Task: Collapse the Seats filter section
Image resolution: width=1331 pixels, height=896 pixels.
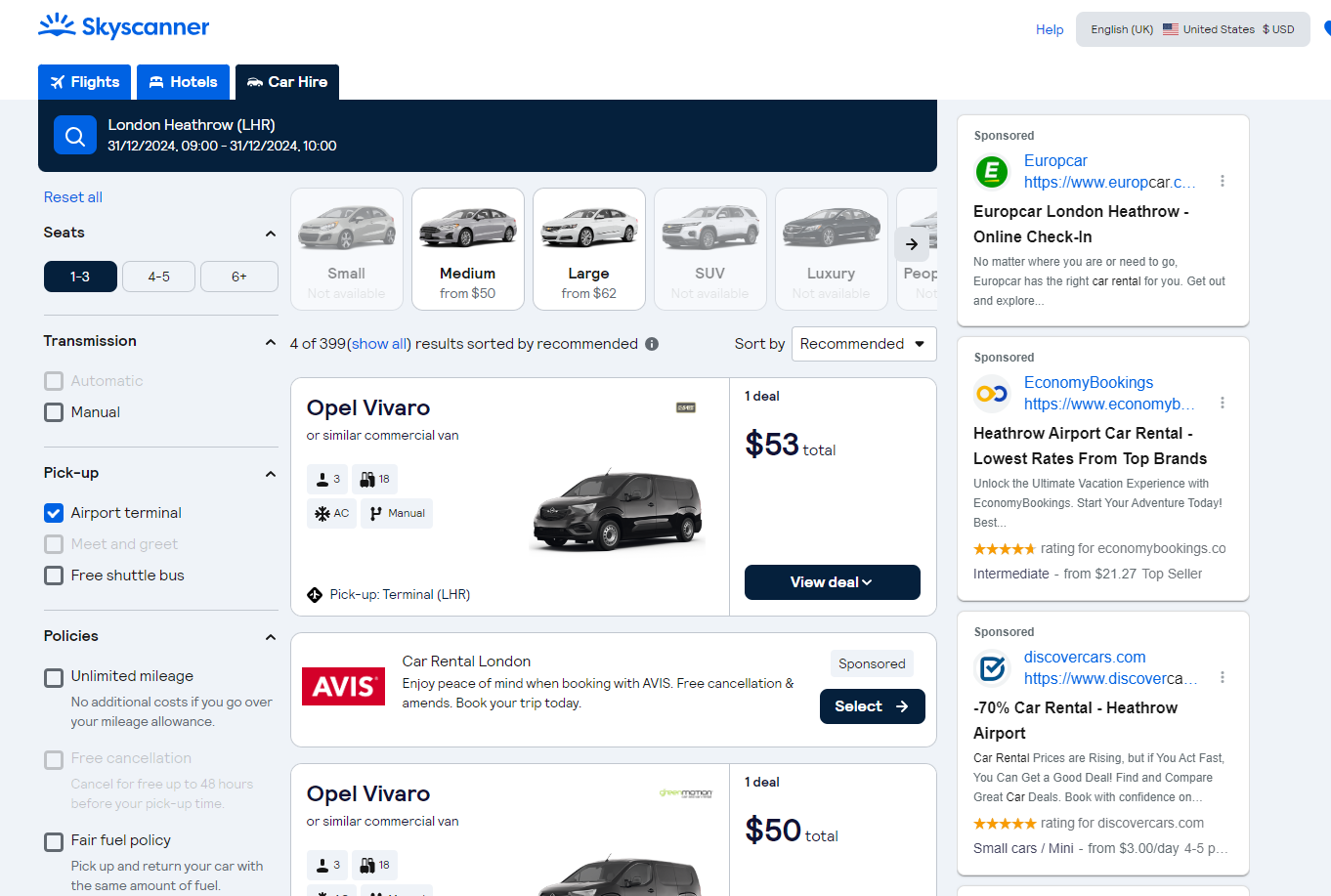Action: (x=271, y=234)
